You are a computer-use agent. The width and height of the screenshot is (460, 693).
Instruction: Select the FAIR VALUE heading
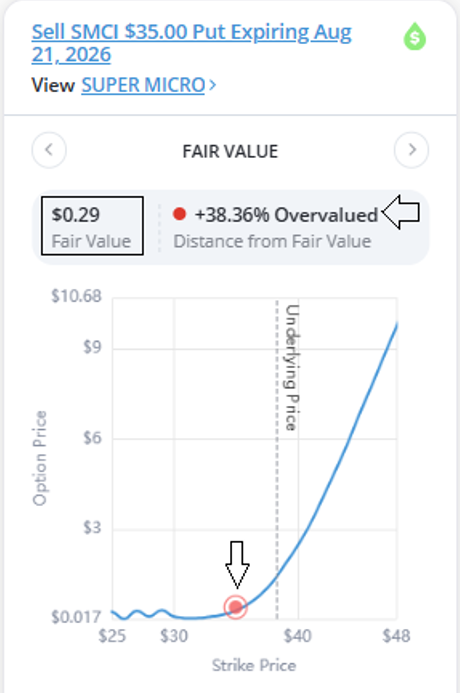pyautogui.click(x=230, y=152)
